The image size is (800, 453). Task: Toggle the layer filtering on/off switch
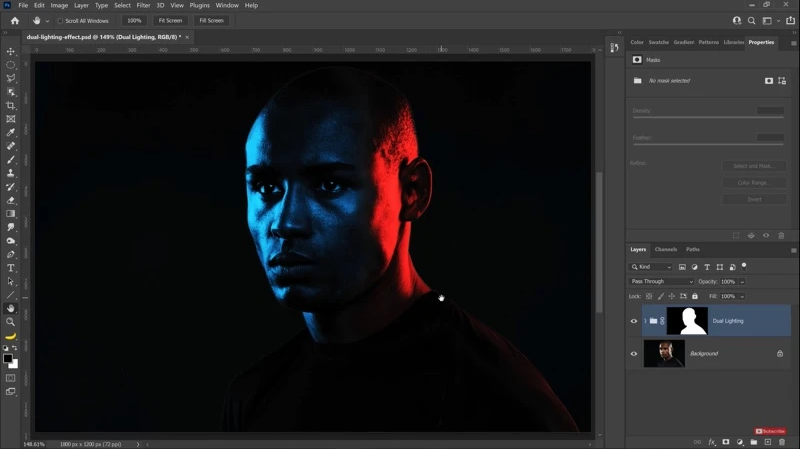pos(744,266)
